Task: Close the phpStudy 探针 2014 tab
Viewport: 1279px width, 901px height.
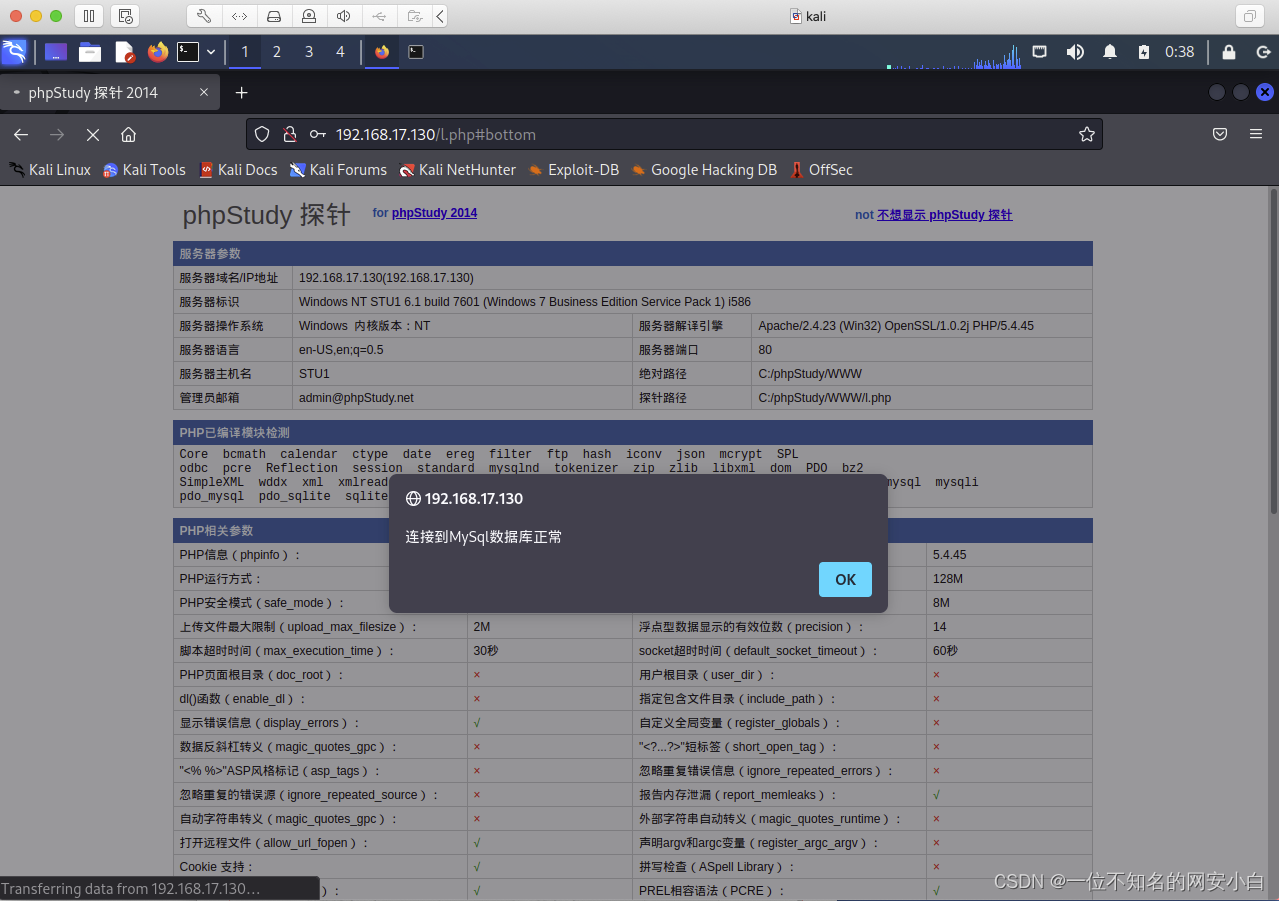Action: (x=204, y=92)
